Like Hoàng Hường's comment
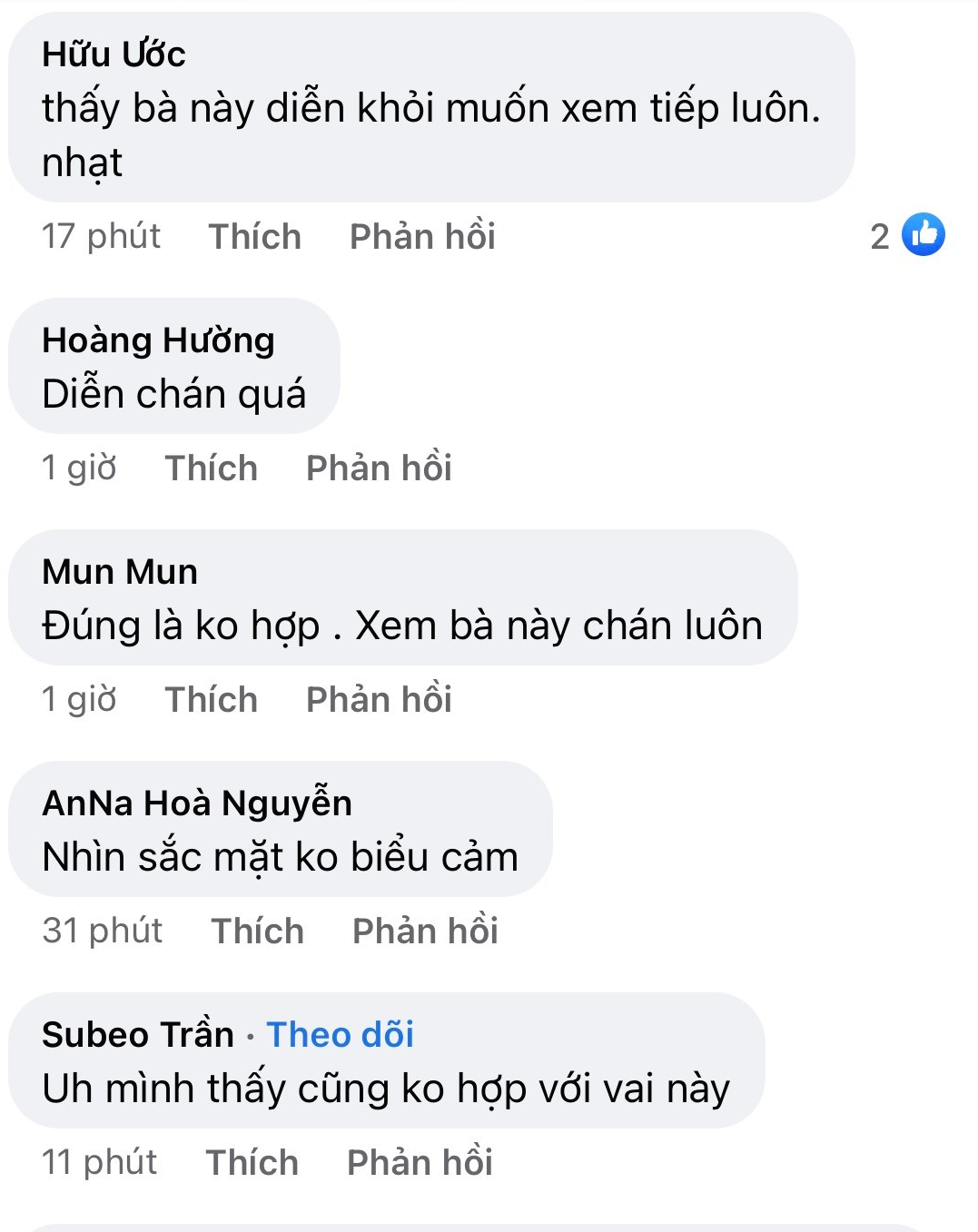 tap(211, 468)
